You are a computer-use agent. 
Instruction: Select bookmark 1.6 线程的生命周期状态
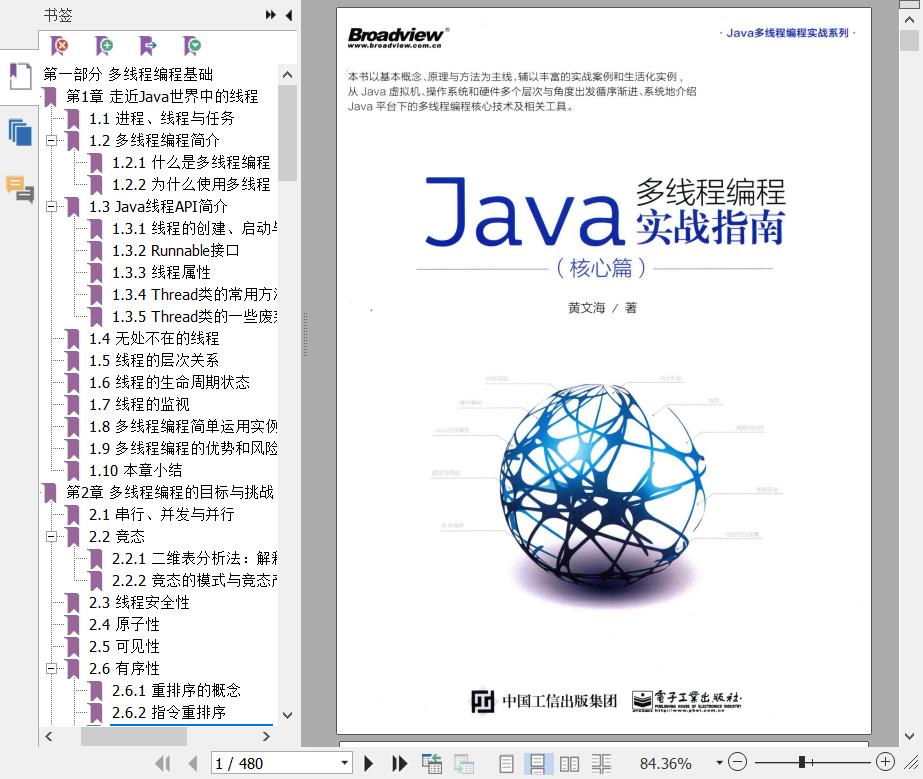(x=170, y=383)
